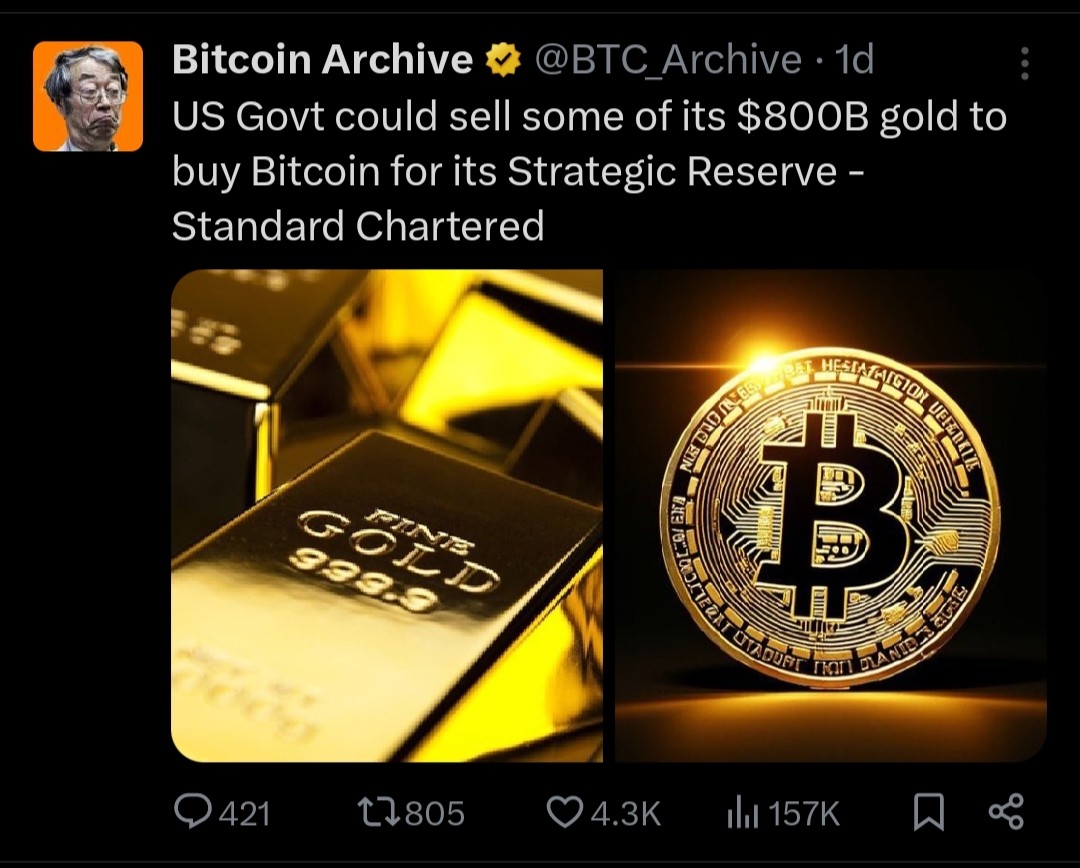Open the fine gold bars image
The width and height of the screenshot is (1080, 868).
[386, 515]
